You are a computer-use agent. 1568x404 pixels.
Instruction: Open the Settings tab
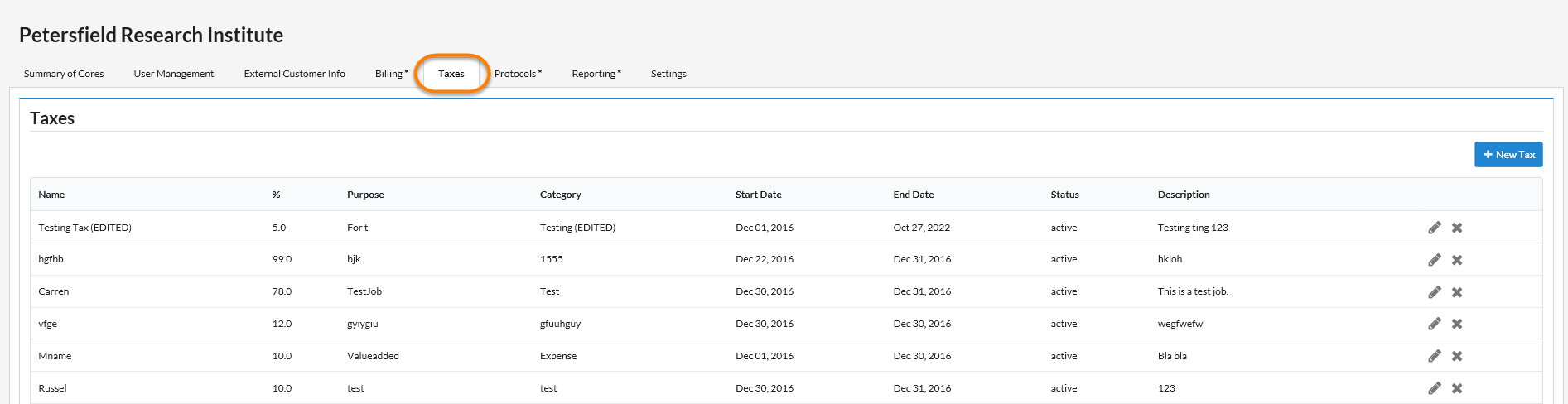click(x=668, y=74)
